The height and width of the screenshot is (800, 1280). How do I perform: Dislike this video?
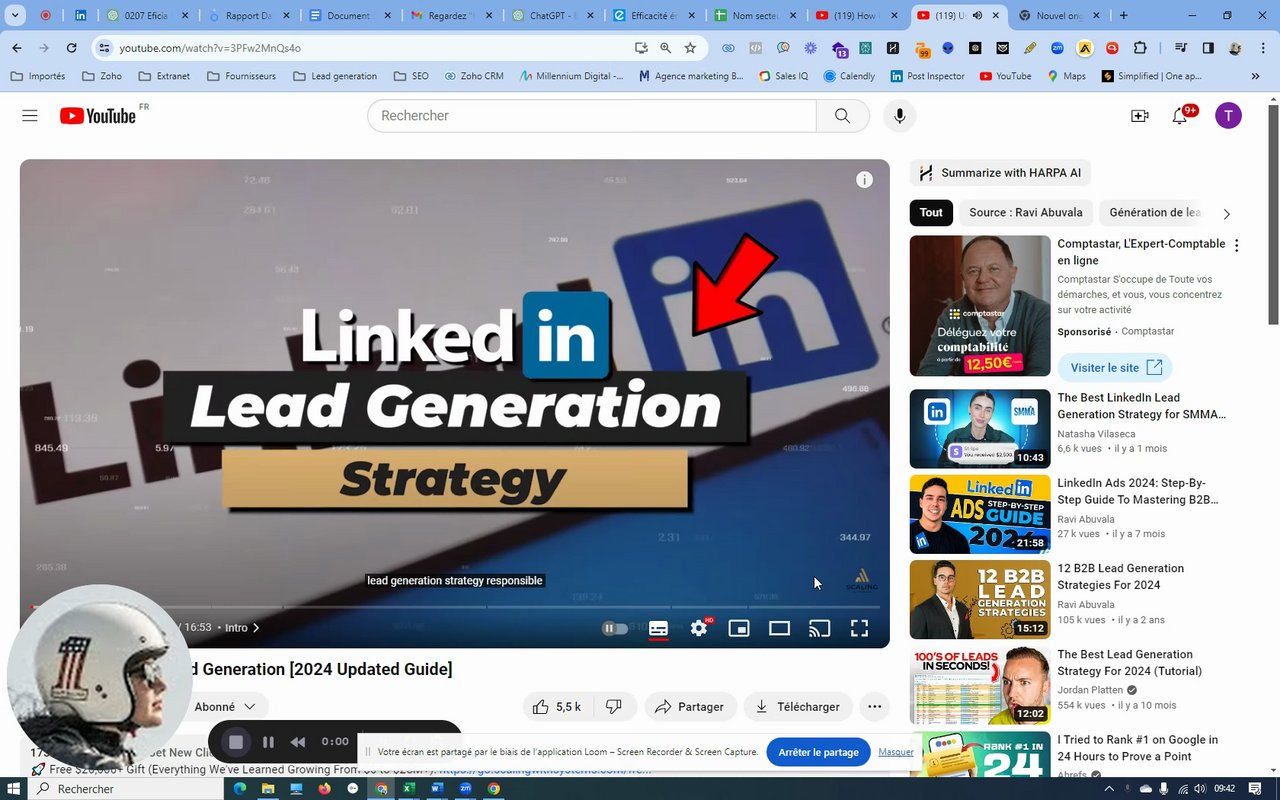pyautogui.click(x=614, y=707)
